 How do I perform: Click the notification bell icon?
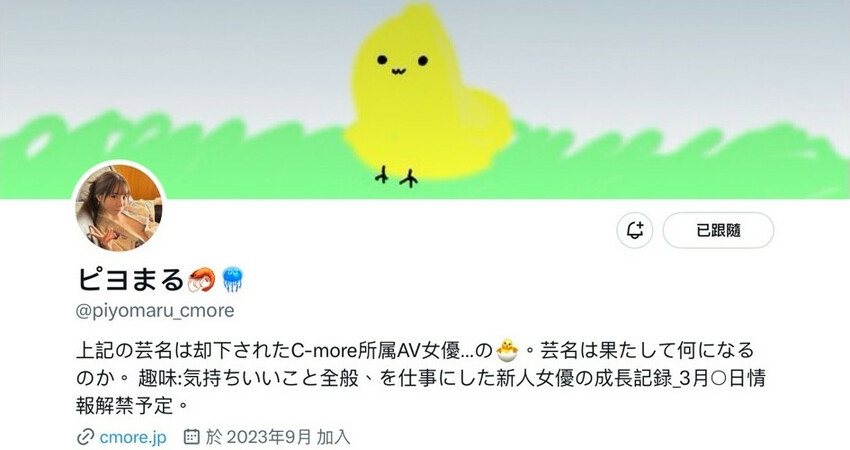(635, 230)
